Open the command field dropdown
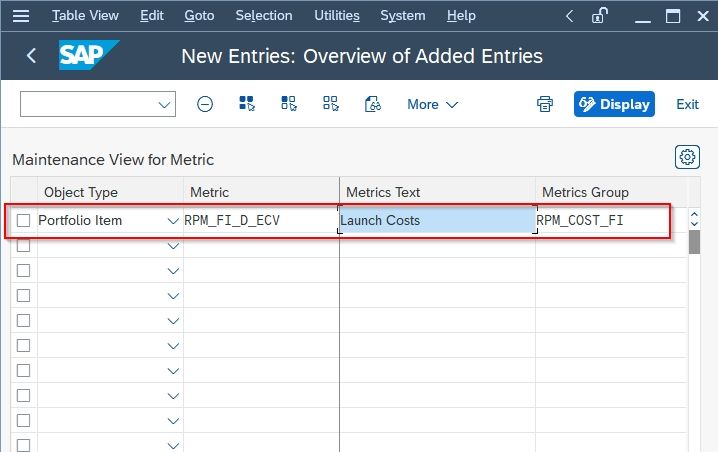The image size is (718, 452). pos(164,105)
